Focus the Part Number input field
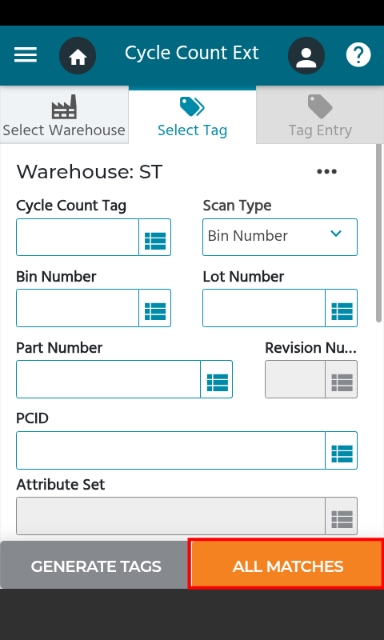Screen dimensions: 384x640 tap(109, 379)
